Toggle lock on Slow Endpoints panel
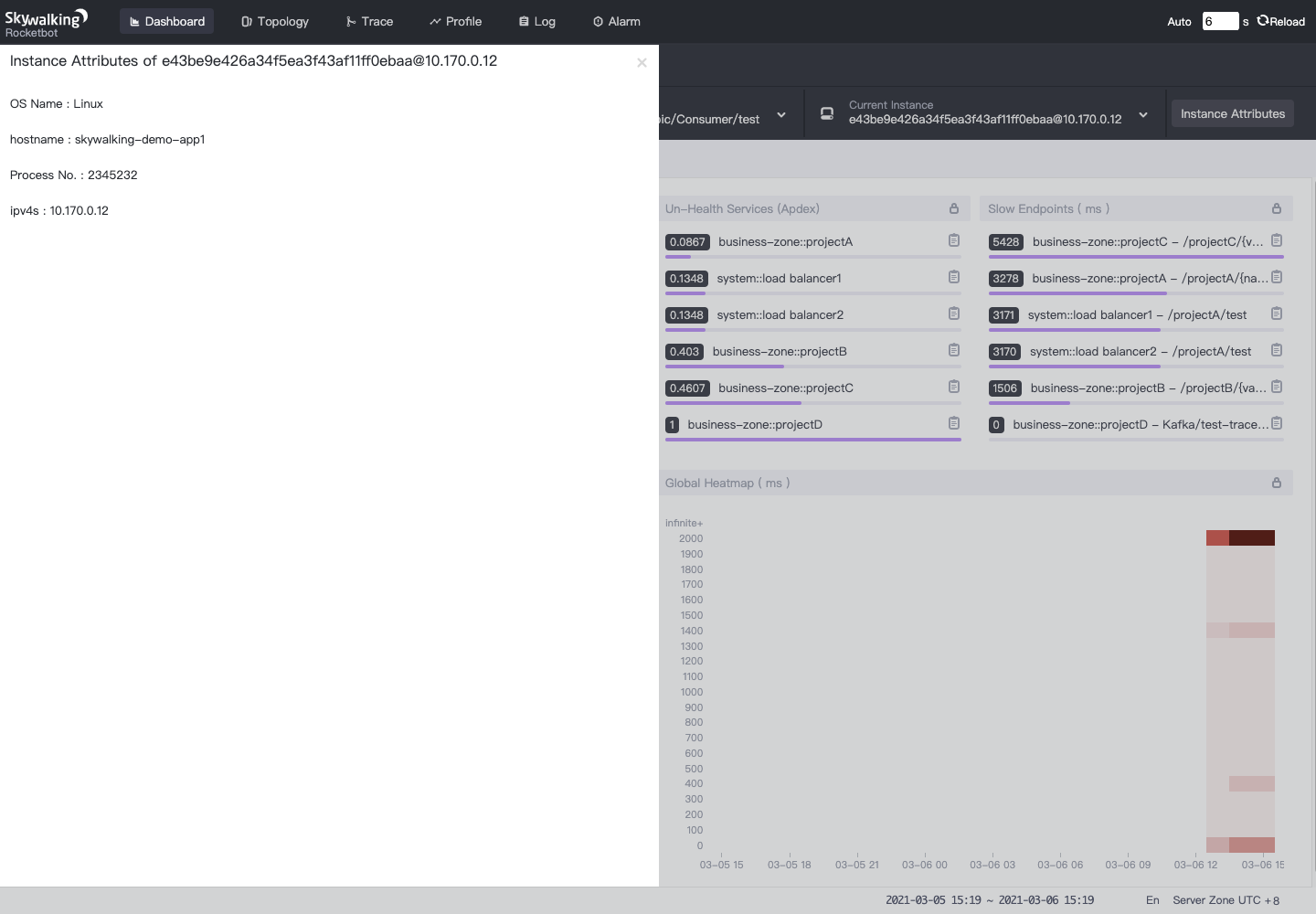1316x914 pixels. 1277,208
